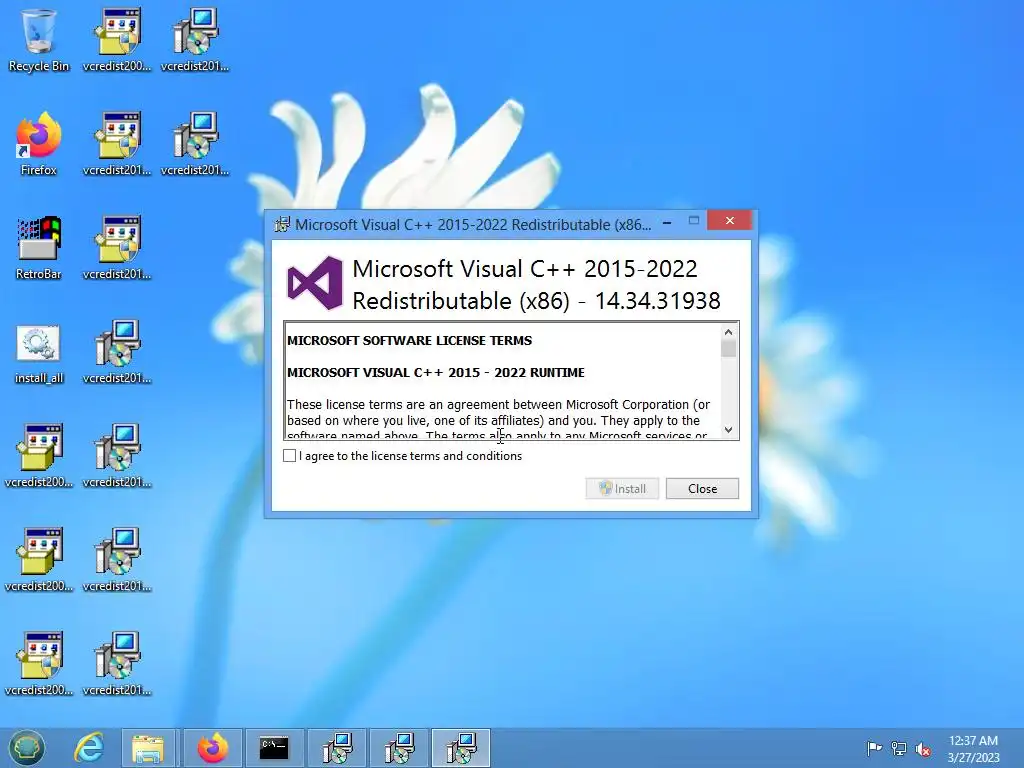
Task: Select the install_all batch file icon
Action: pos(39,353)
